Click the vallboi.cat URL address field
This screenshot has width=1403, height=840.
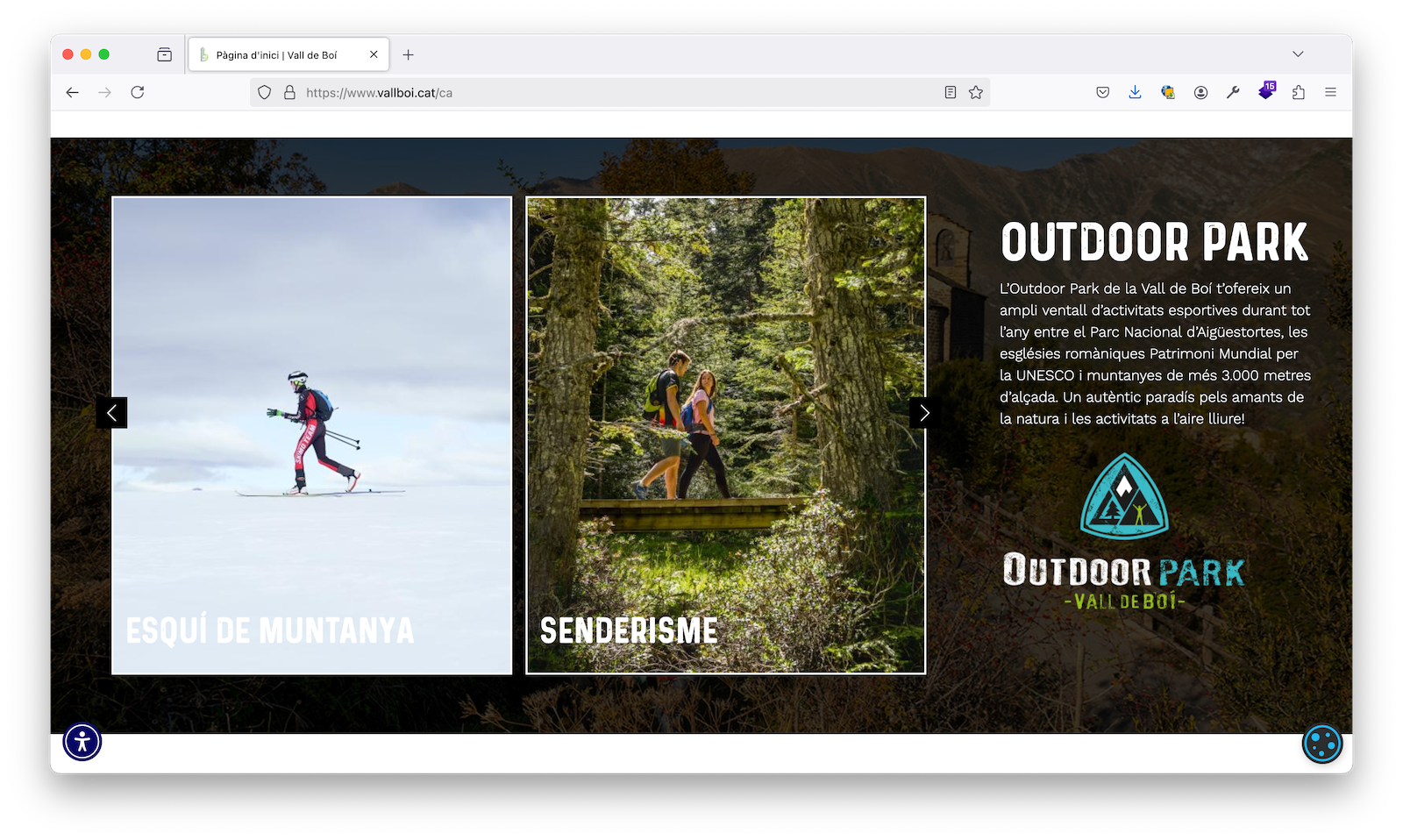coord(614,93)
